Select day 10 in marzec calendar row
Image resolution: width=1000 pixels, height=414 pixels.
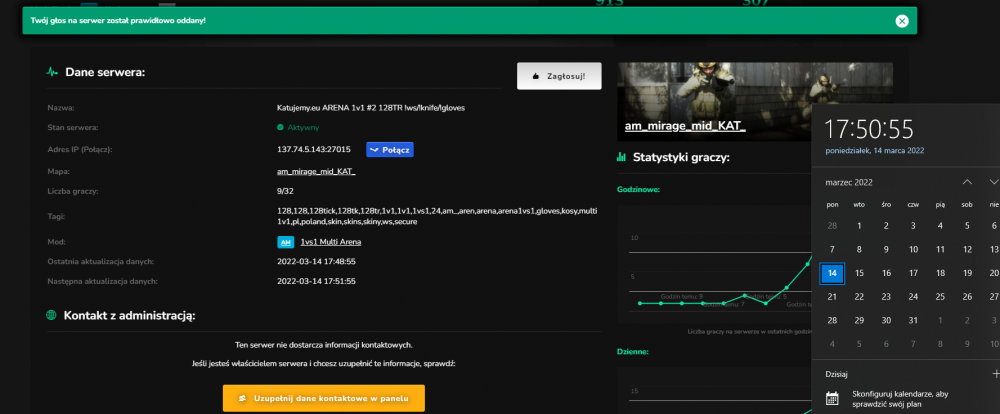913,249
